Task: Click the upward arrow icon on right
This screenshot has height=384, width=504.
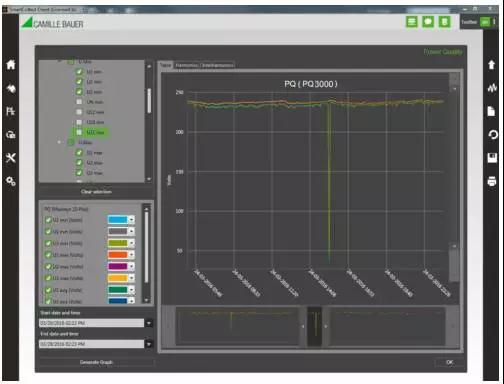Action: coord(492,64)
